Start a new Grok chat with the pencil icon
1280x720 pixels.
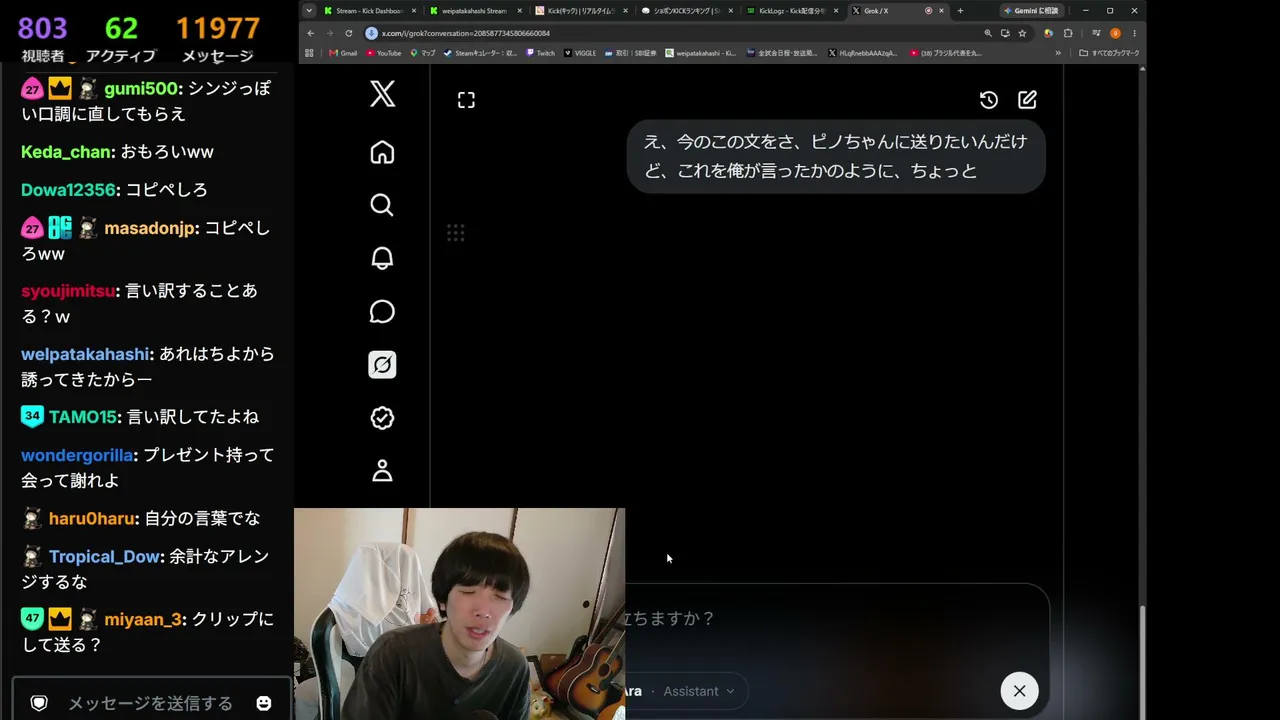(x=1027, y=100)
